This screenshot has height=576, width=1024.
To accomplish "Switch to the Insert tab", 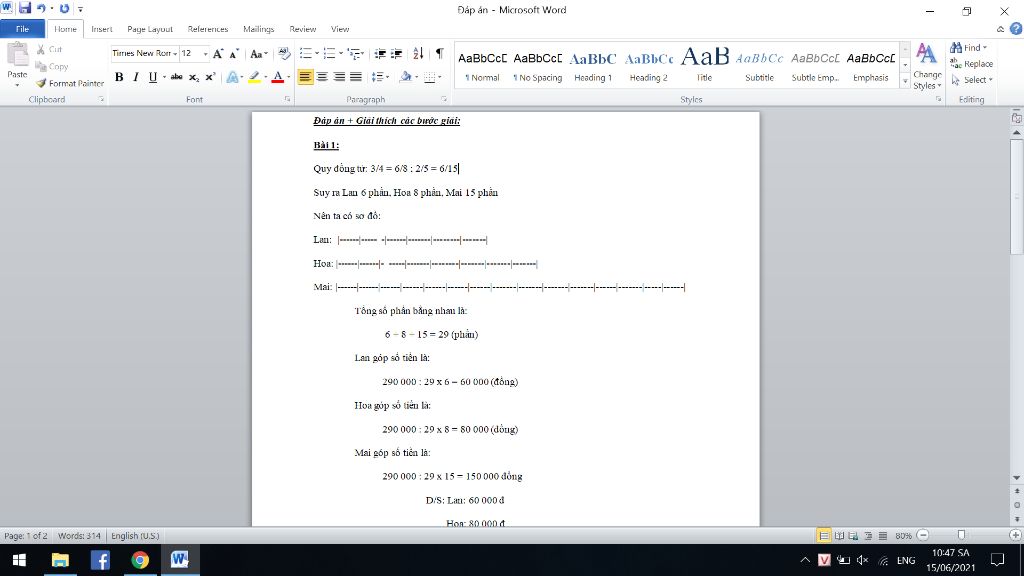I will click(x=101, y=29).
